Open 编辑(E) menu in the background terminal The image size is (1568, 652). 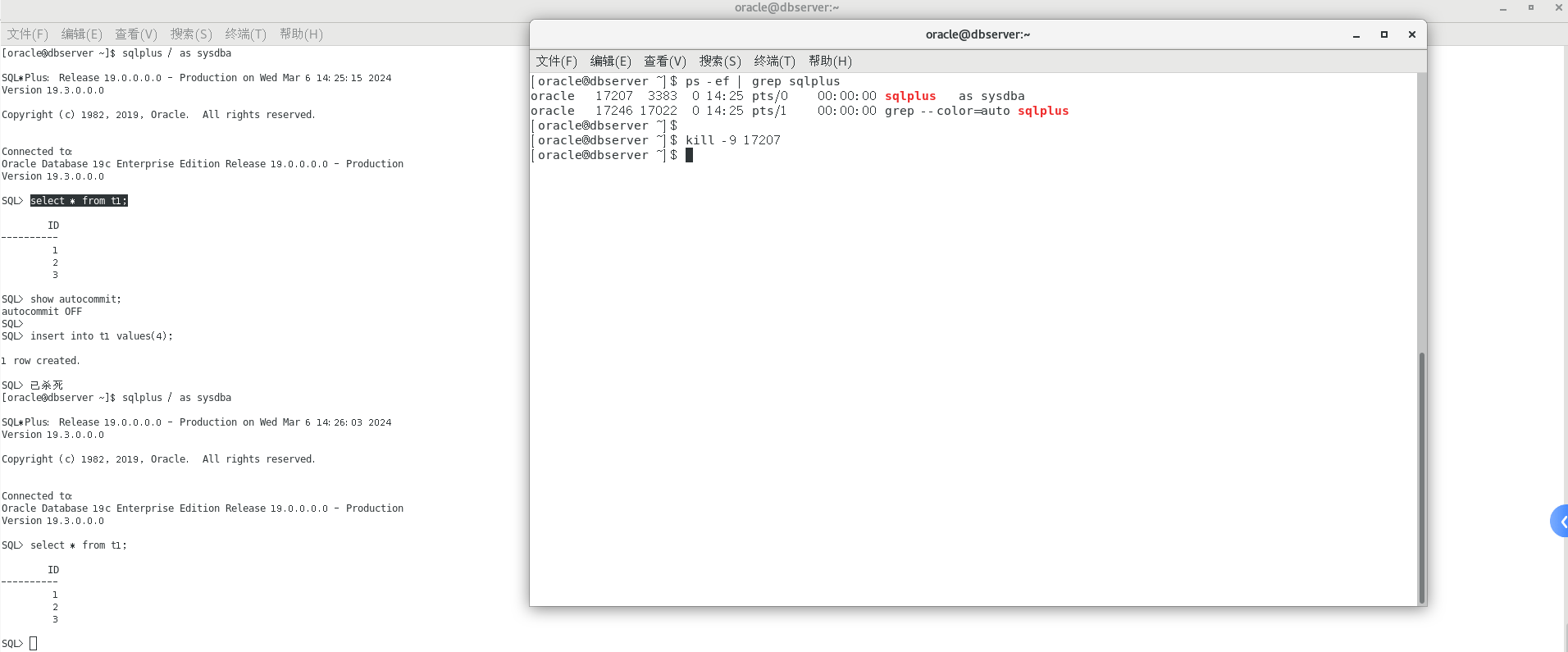tap(81, 34)
